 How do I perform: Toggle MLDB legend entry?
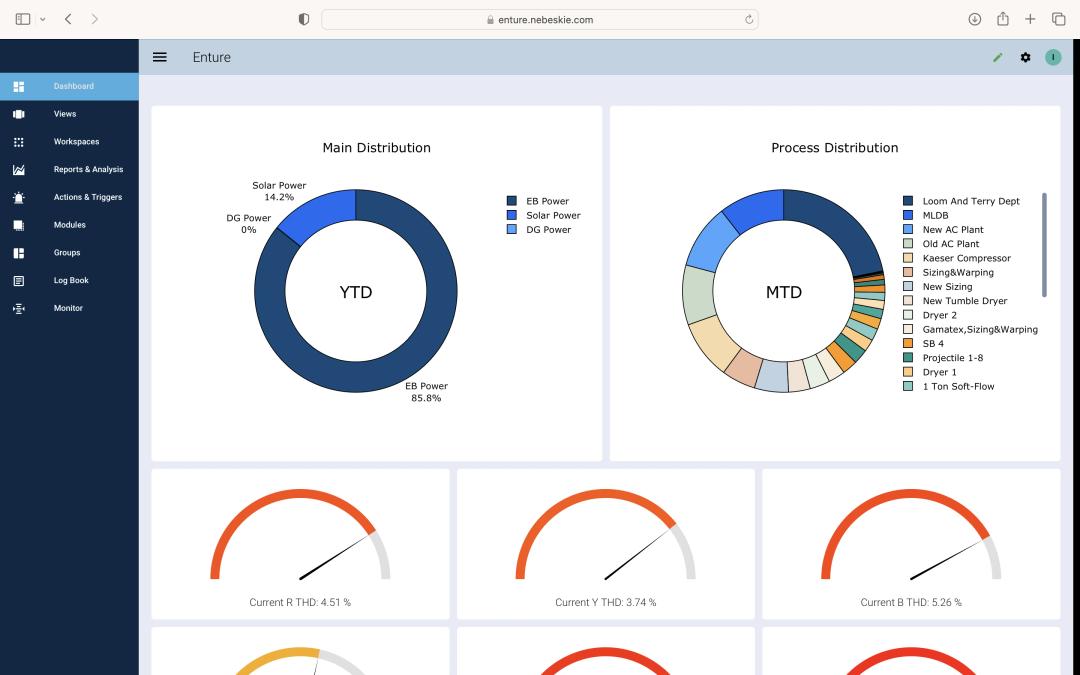coord(926,216)
